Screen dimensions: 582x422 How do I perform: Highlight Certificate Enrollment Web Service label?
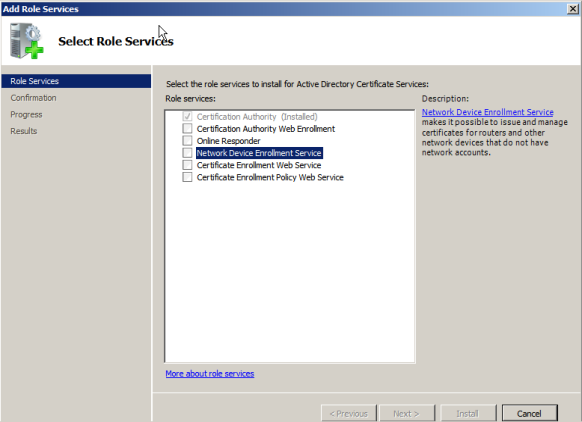coord(259,165)
